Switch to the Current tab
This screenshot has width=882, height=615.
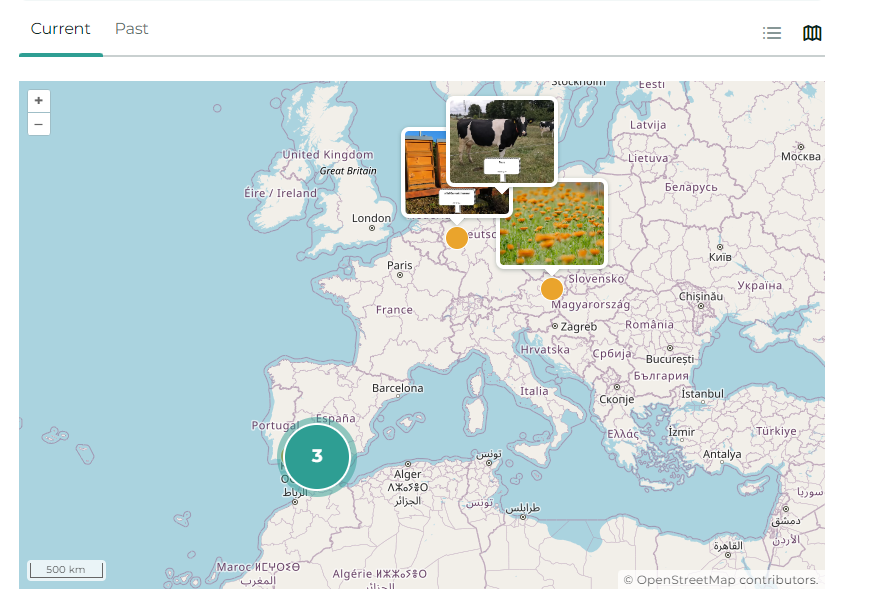coord(60,29)
